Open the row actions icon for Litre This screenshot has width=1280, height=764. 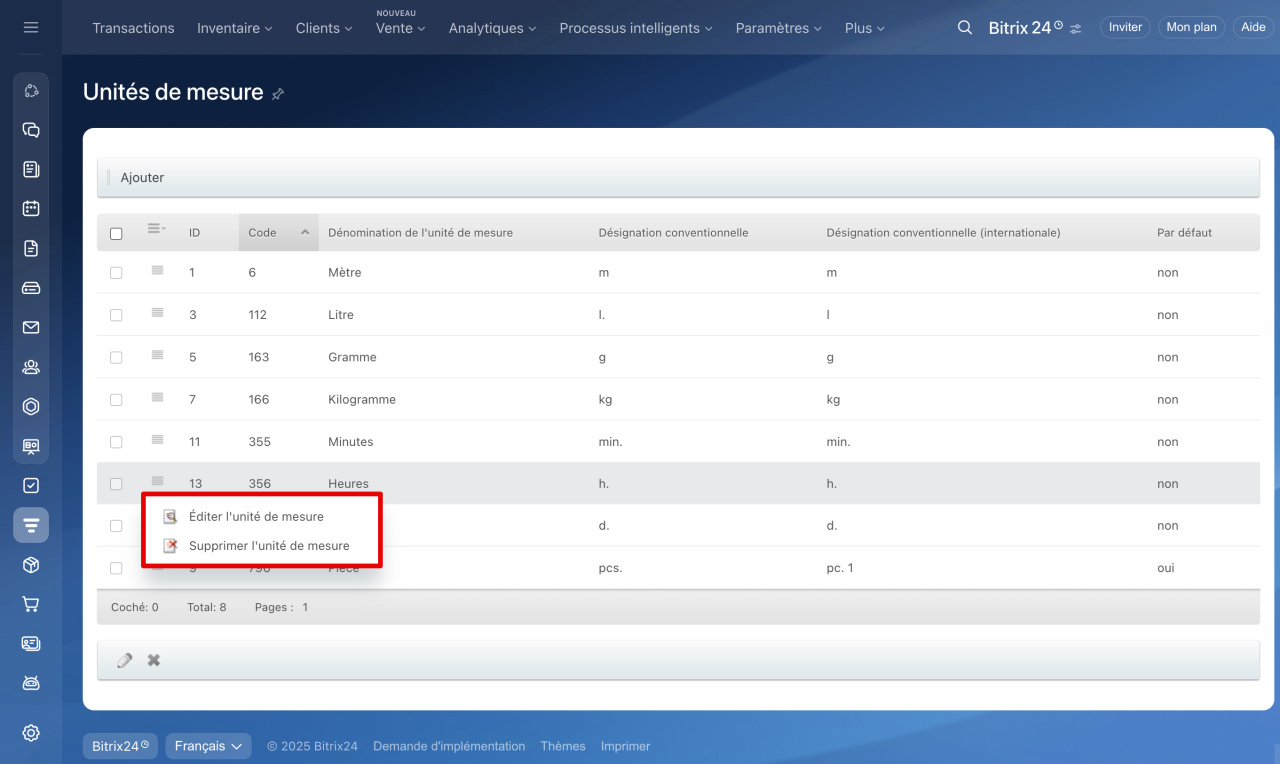click(x=157, y=312)
